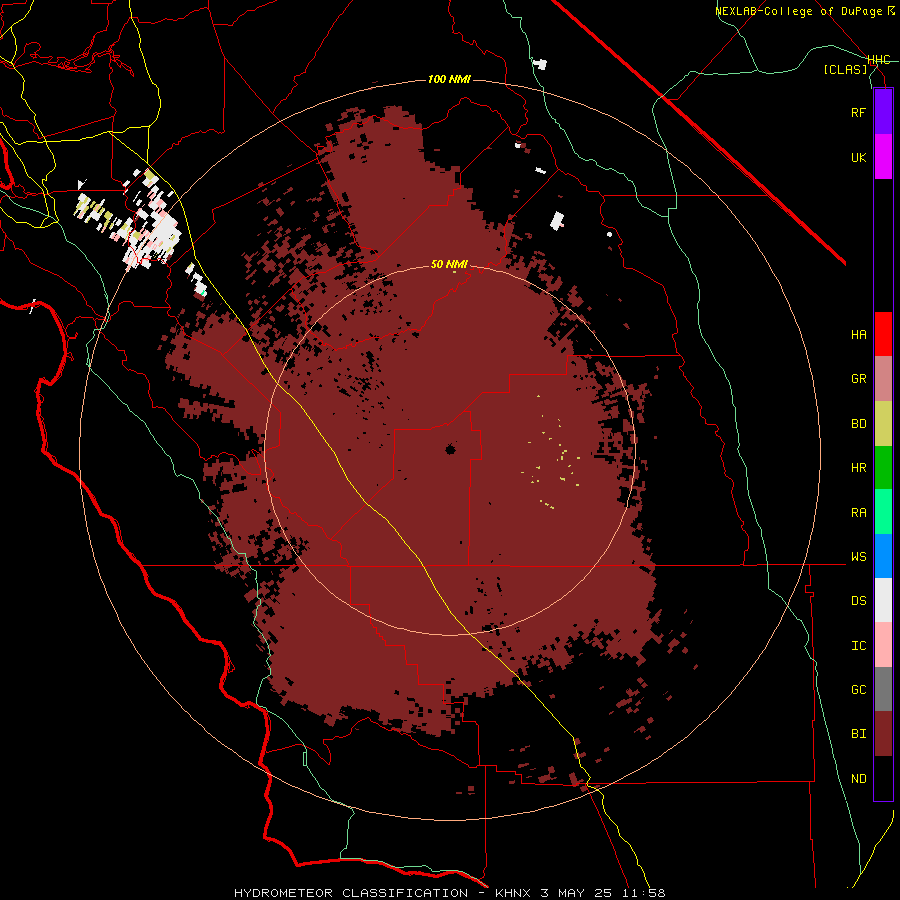Viewport: 900px width, 900px height.
Task: Click the IC light pink legend swatch
Action: tap(883, 645)
